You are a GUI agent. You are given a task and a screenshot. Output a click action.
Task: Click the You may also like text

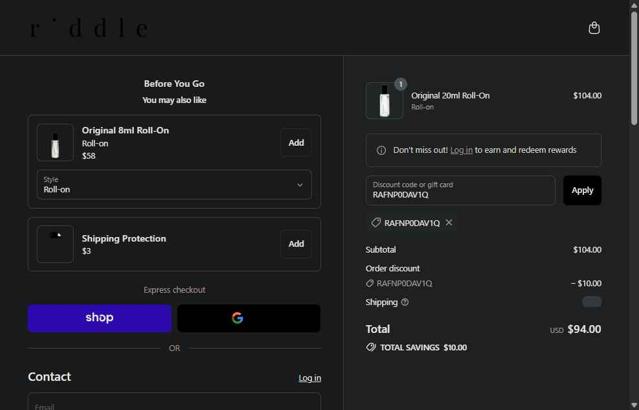174,100
